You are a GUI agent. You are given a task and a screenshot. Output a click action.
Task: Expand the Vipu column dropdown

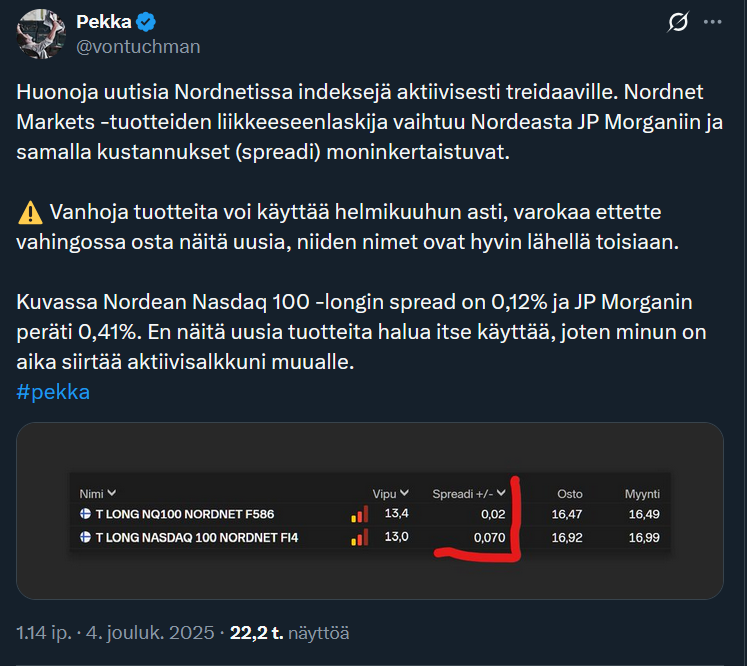(404, 493)
